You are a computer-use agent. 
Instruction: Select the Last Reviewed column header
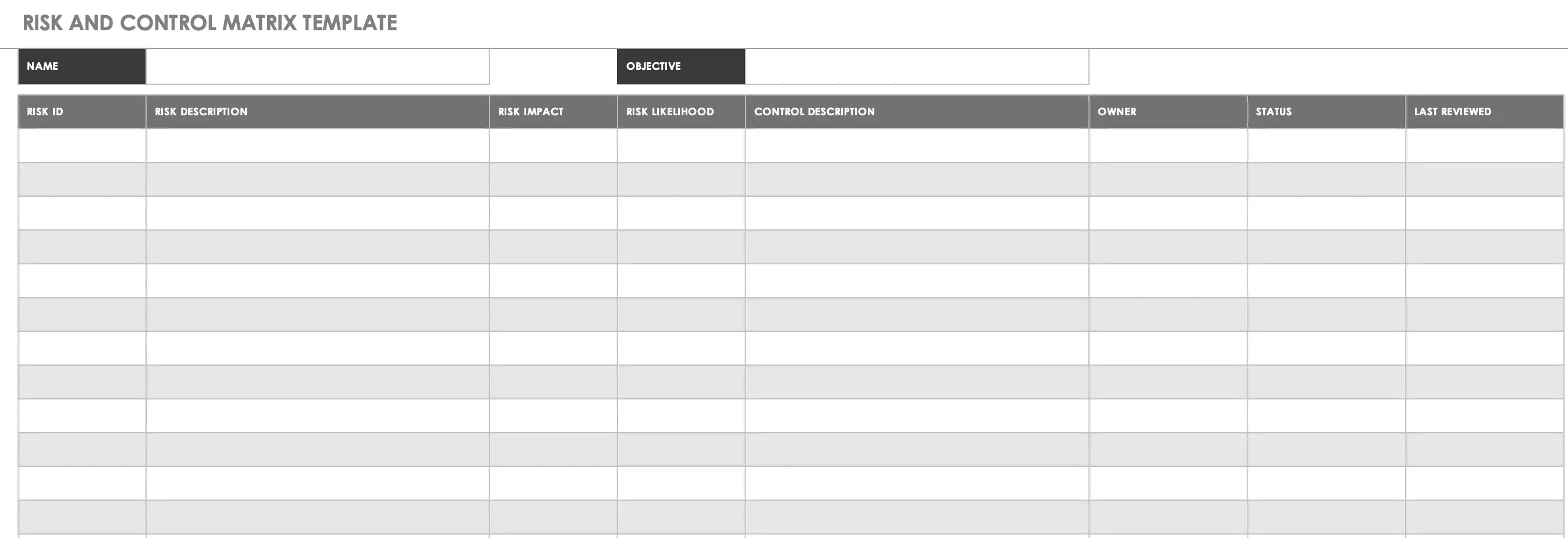coord(1484,112)
